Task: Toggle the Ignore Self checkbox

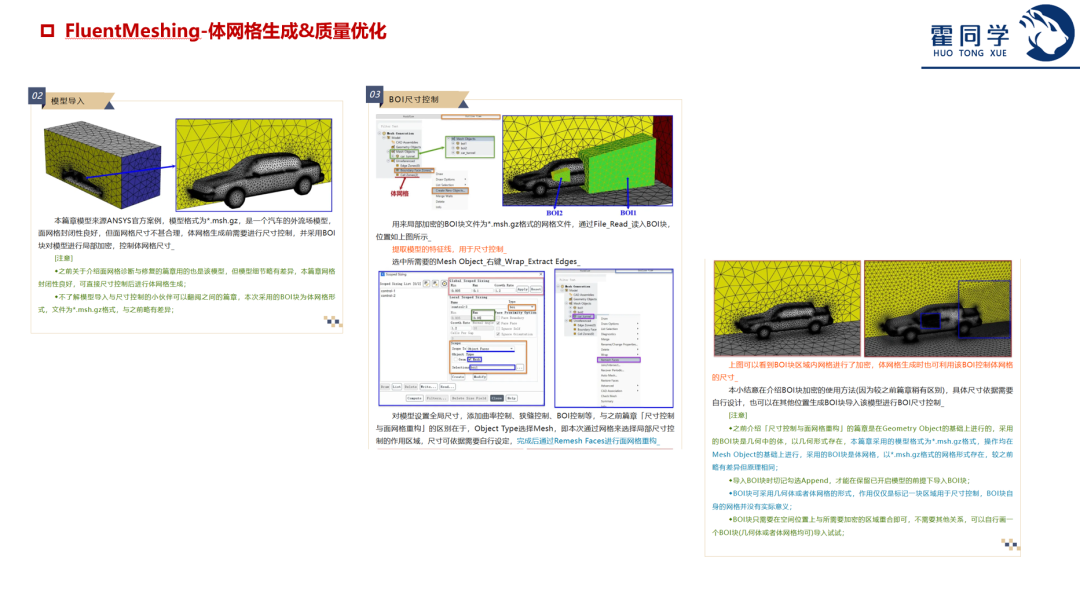Action: coord(498,329)
